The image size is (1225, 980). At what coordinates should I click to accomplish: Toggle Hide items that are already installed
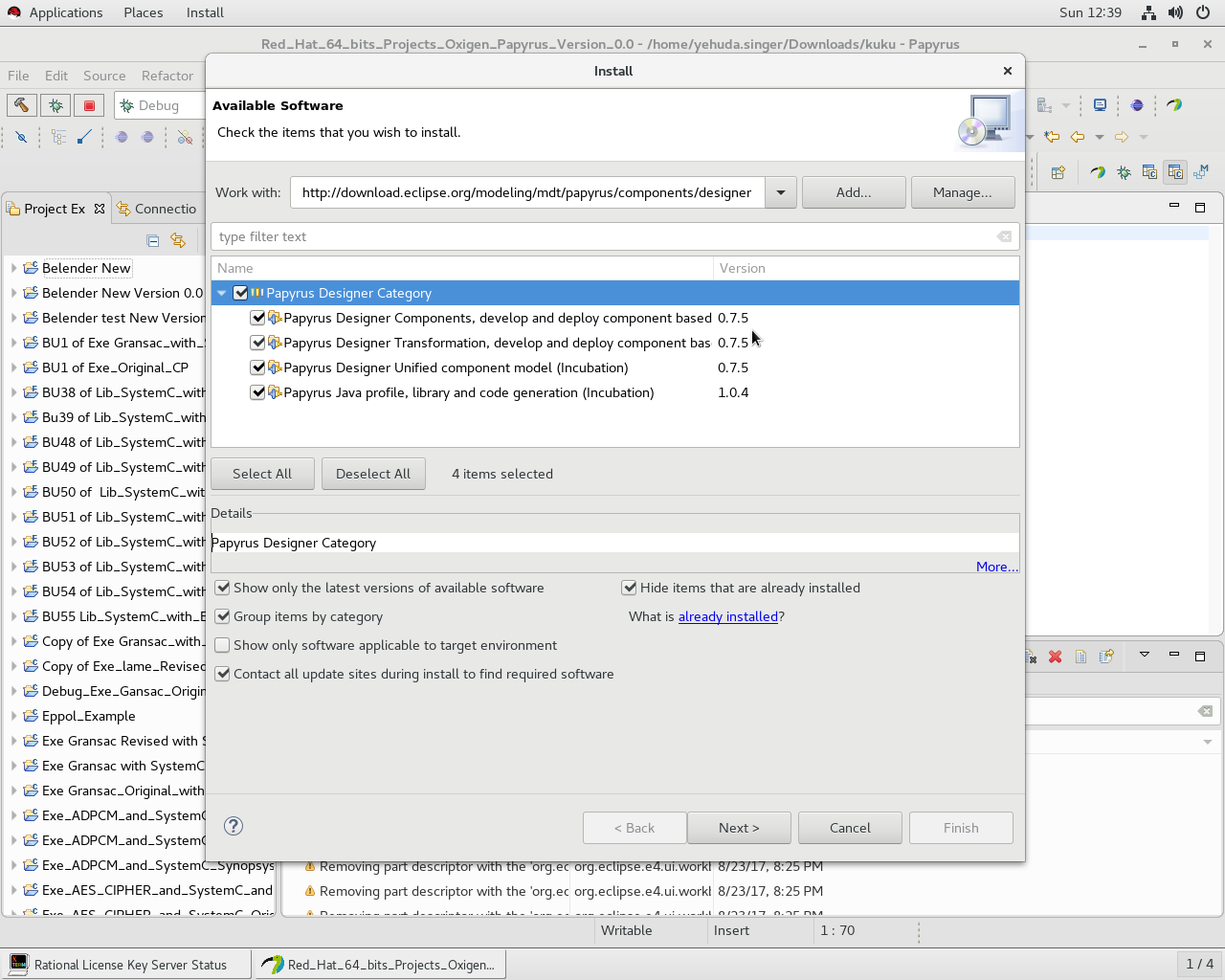pyautogui.click(x=630, y=588)
